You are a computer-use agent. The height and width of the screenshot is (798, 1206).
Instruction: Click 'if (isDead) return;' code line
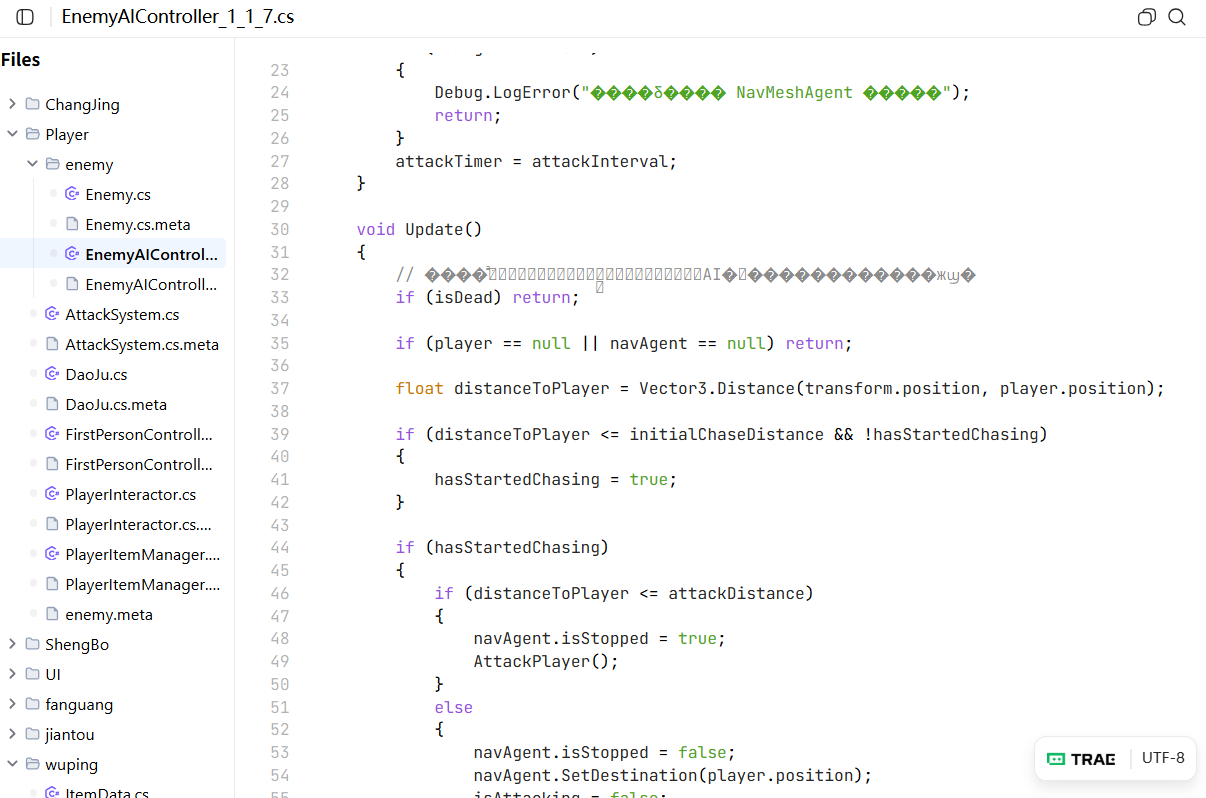point(487,297)
